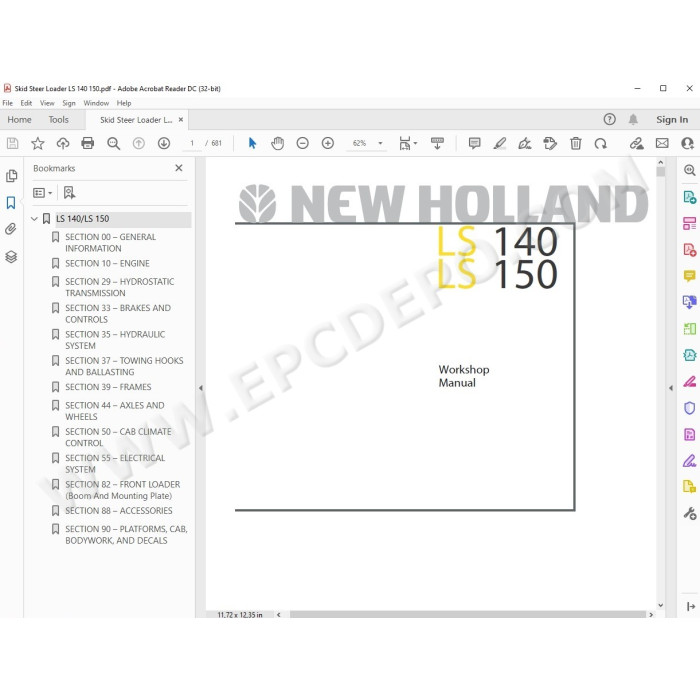Screen dimensions: 700x700
Task: Open the Edit menu
Action: click(x=26, y=103)
